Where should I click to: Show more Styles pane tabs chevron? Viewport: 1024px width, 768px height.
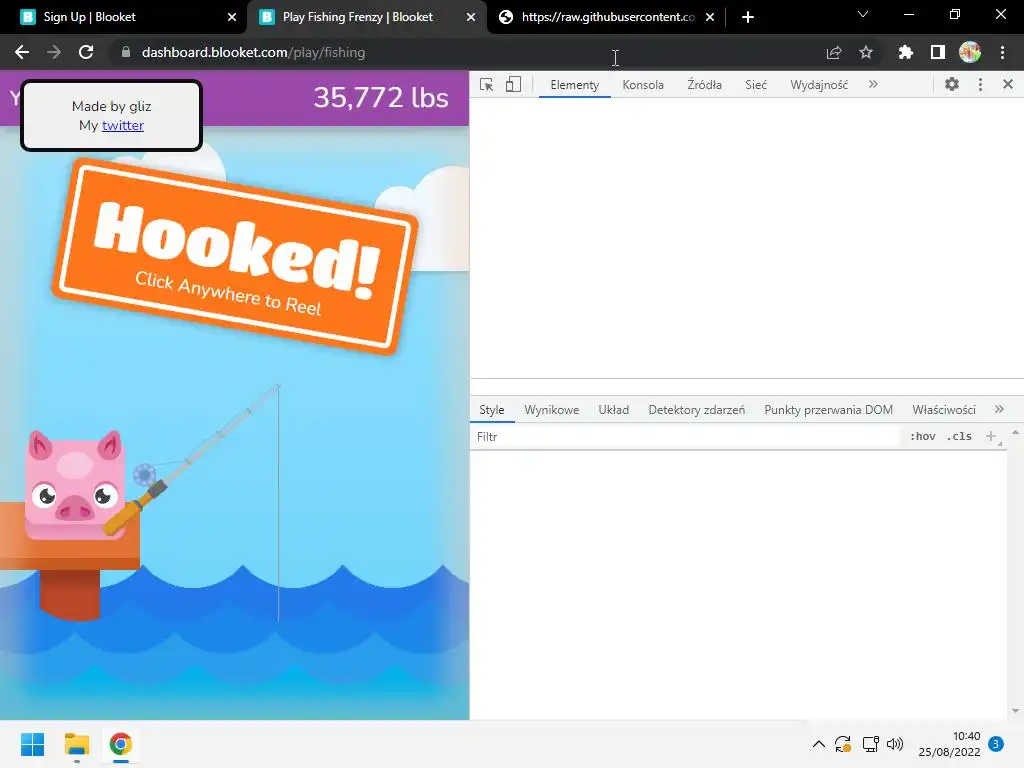[x=999, y=409]
